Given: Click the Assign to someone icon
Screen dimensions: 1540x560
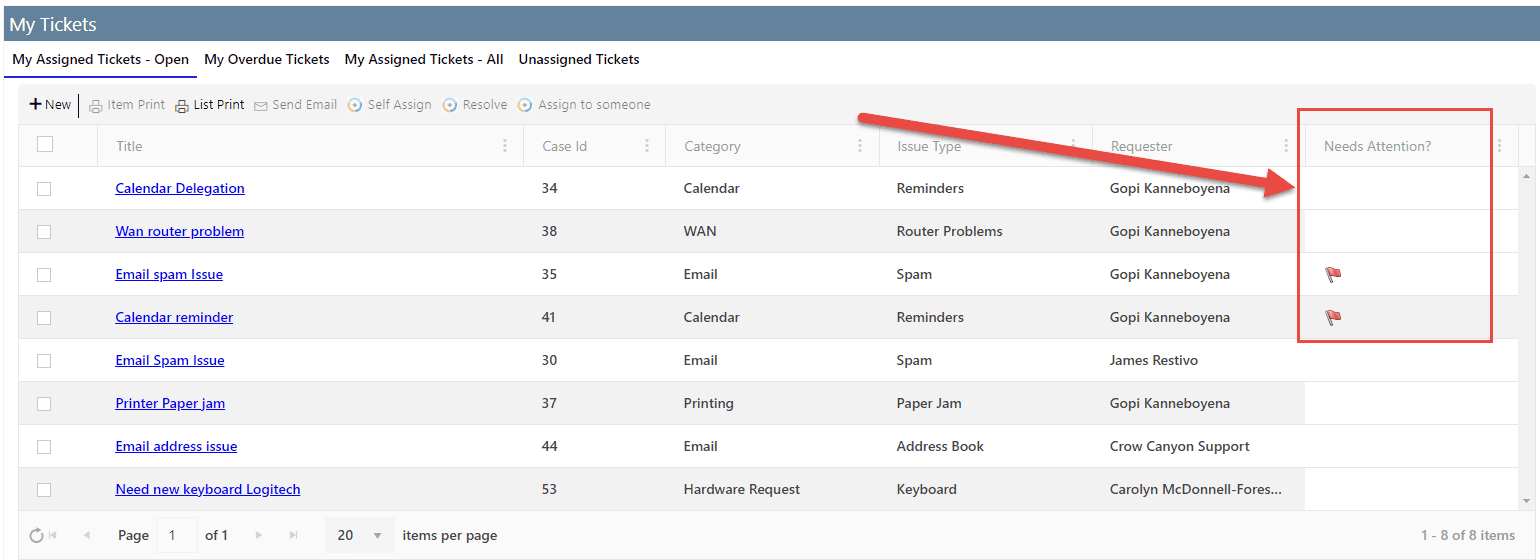Looking at the screenshot, I should (525, 105).
